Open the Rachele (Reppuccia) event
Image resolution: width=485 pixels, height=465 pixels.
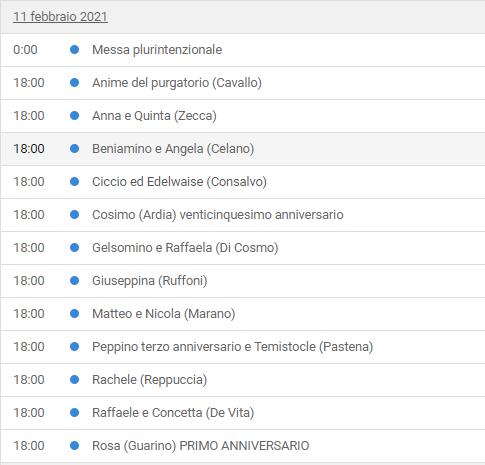pos(150,380)
